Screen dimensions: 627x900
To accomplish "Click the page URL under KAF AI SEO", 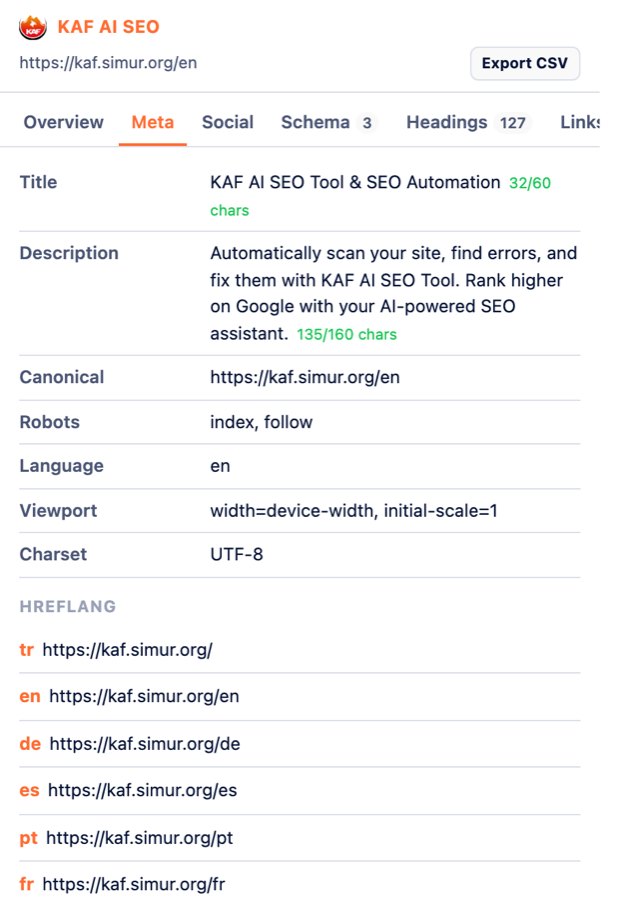I will [x=108, y=63].
